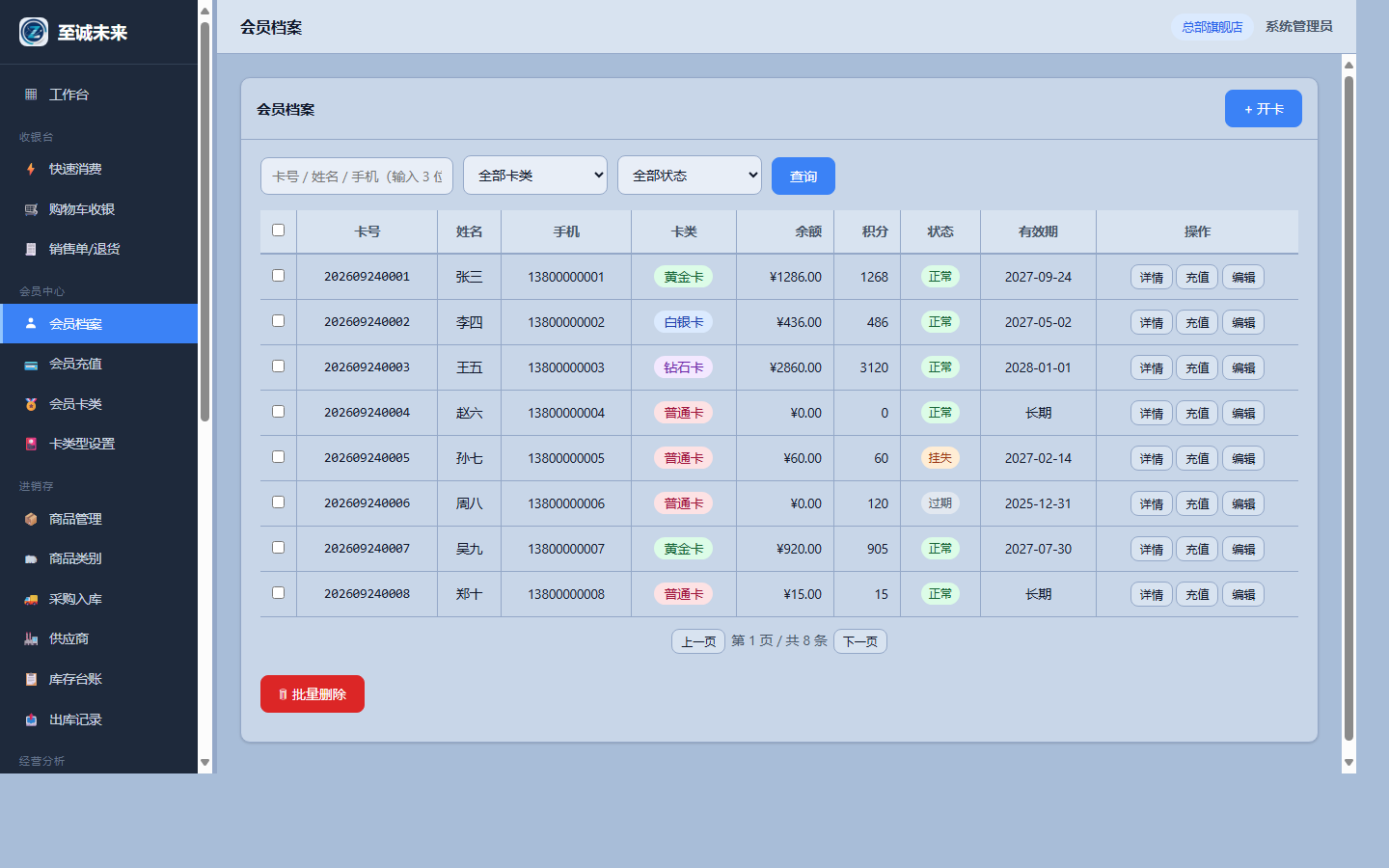Click card number 202609240004
The width and height of the screenshot is (1389, 868).
pos(367,413)
